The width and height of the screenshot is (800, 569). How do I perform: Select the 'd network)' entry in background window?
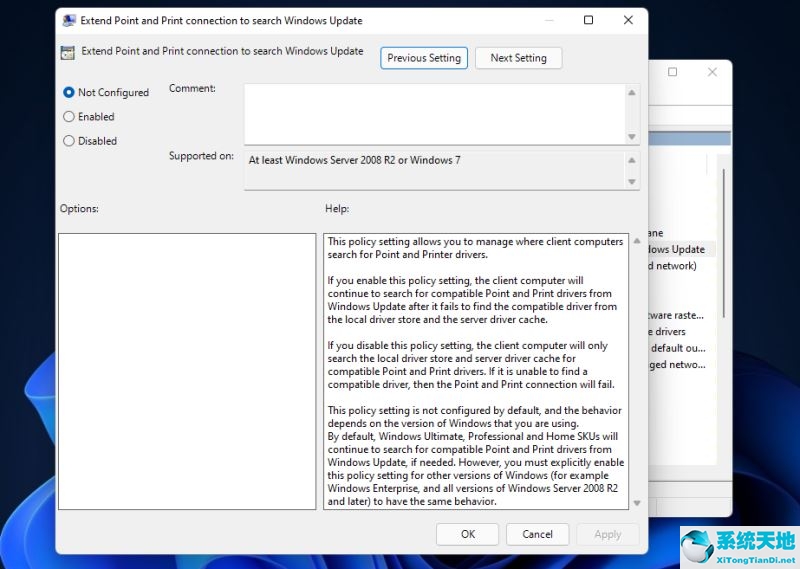tap(672, 266)
